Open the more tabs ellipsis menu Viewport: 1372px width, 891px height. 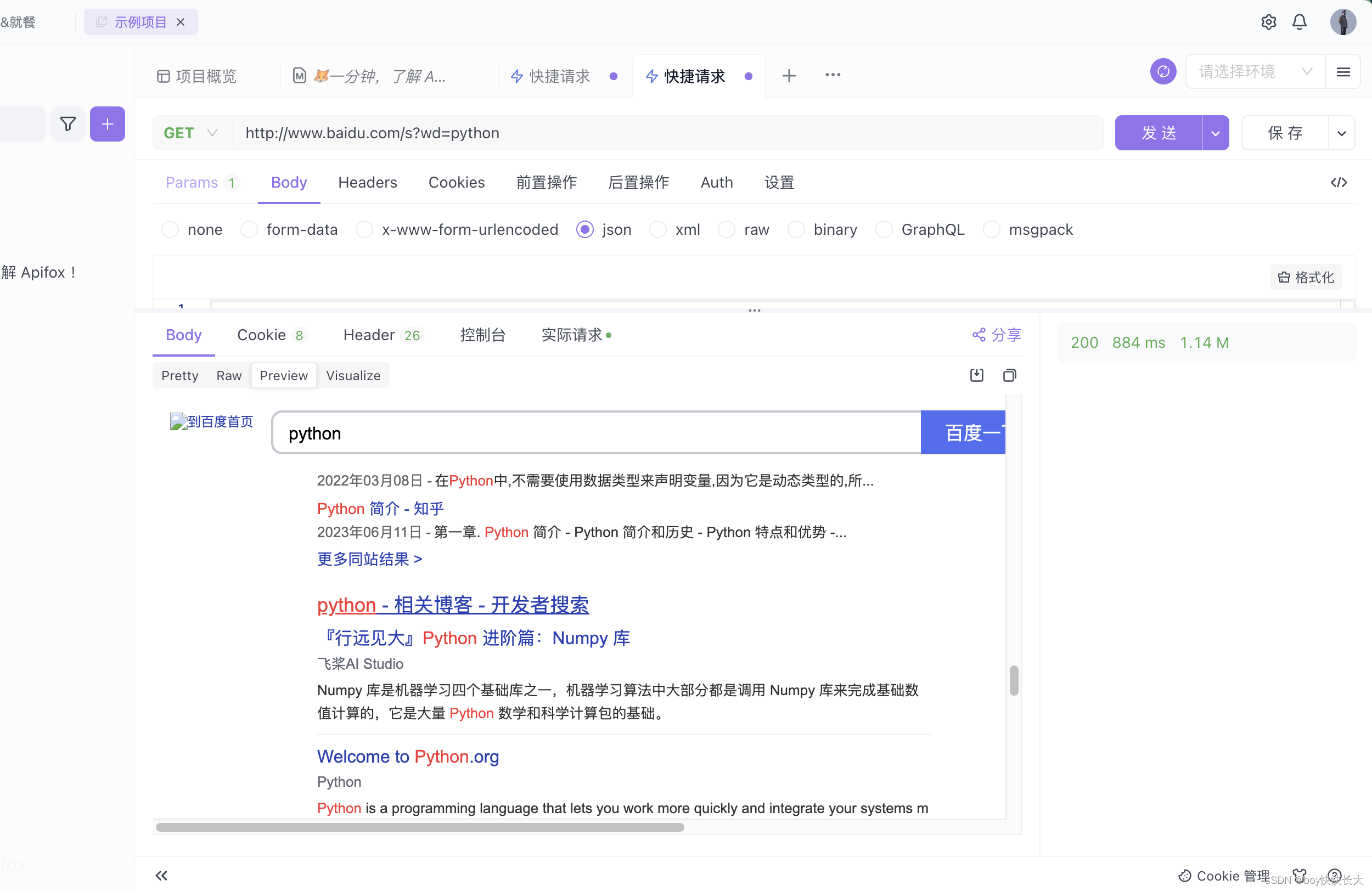click(x=833, y=75)
